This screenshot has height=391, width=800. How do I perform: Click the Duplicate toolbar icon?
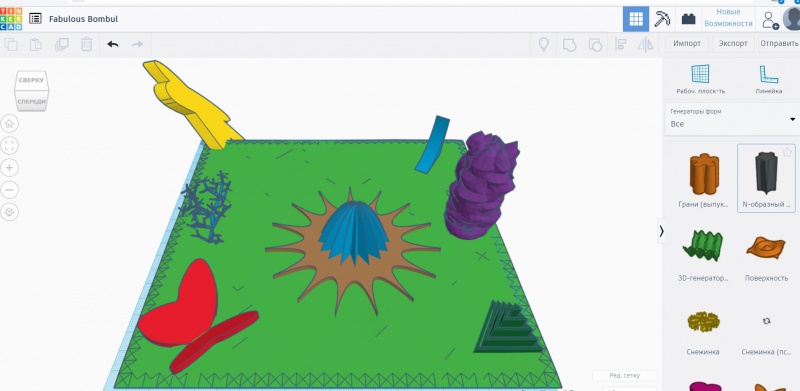[61, 44]
